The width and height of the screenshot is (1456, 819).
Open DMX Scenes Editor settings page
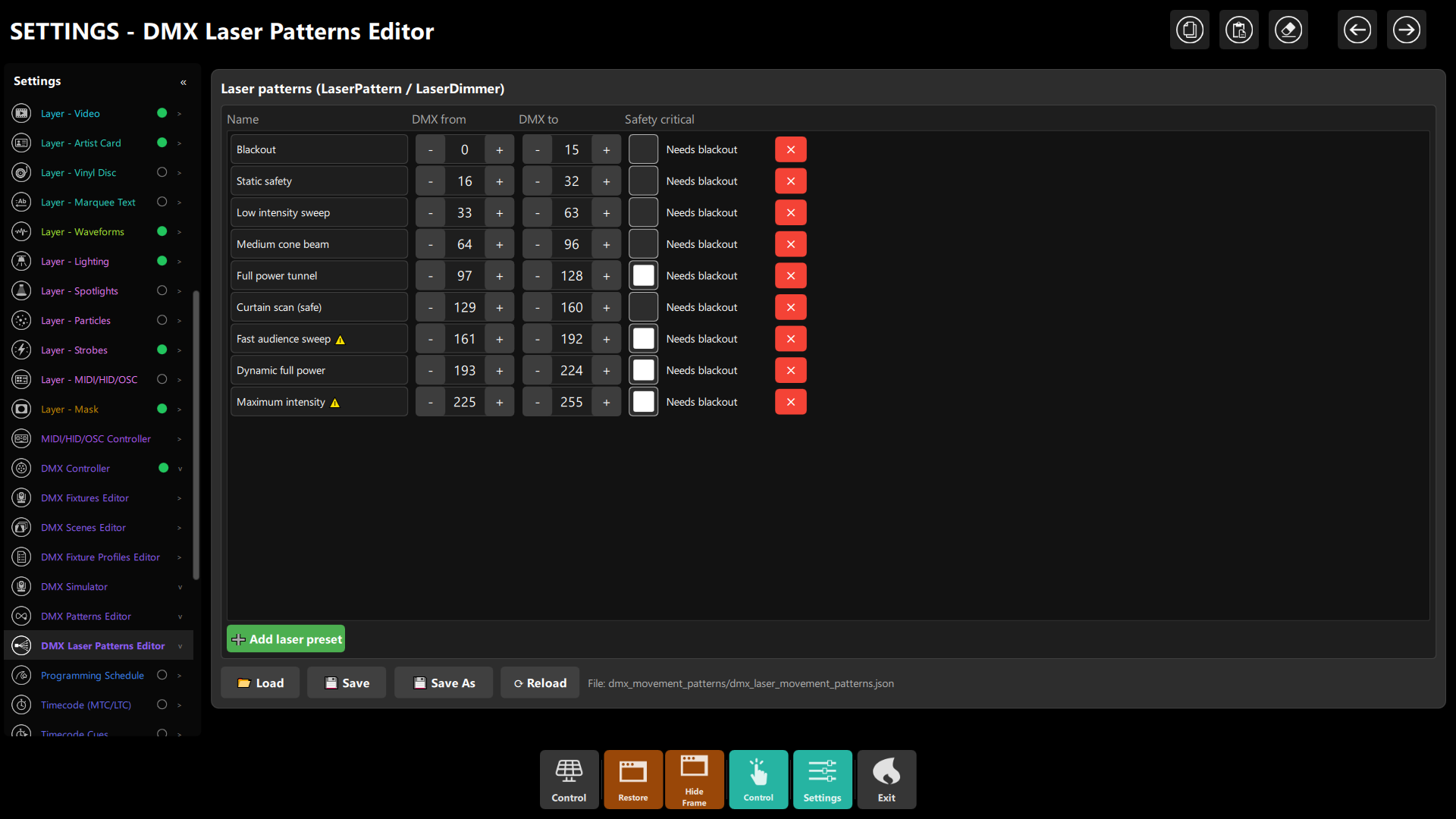(83, 528)
